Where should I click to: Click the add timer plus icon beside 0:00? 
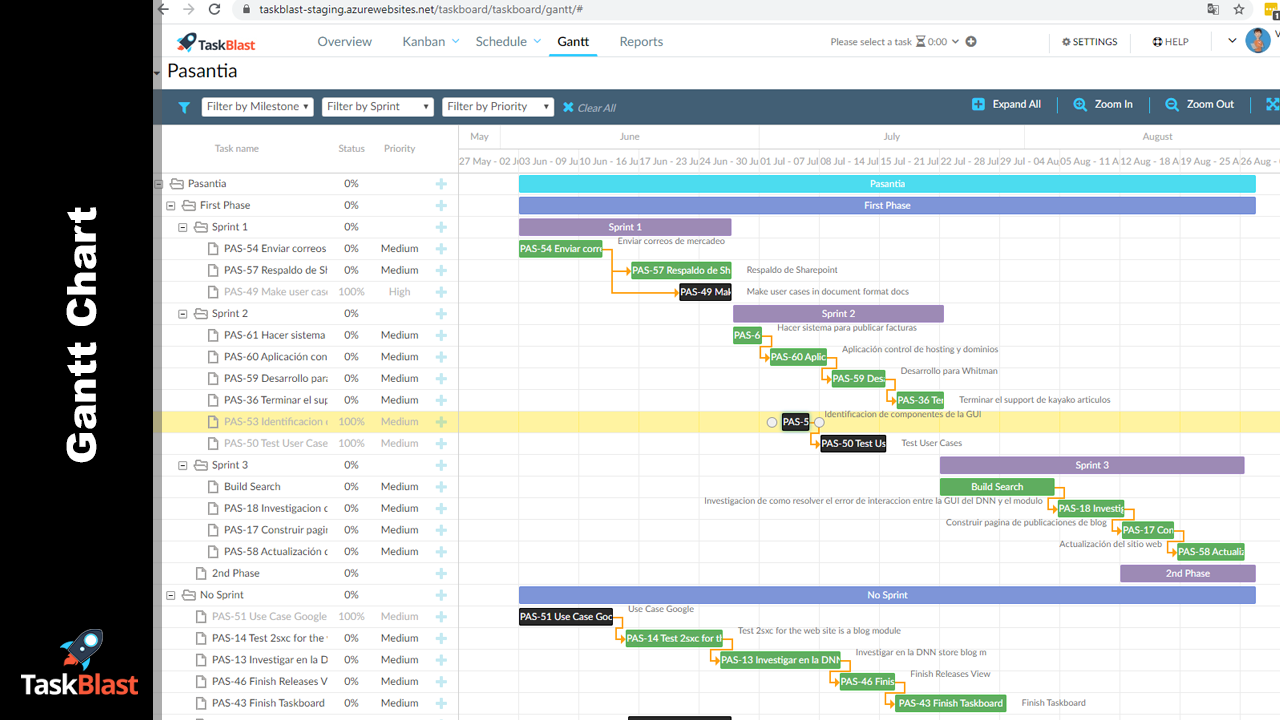[x=971, y=42]
